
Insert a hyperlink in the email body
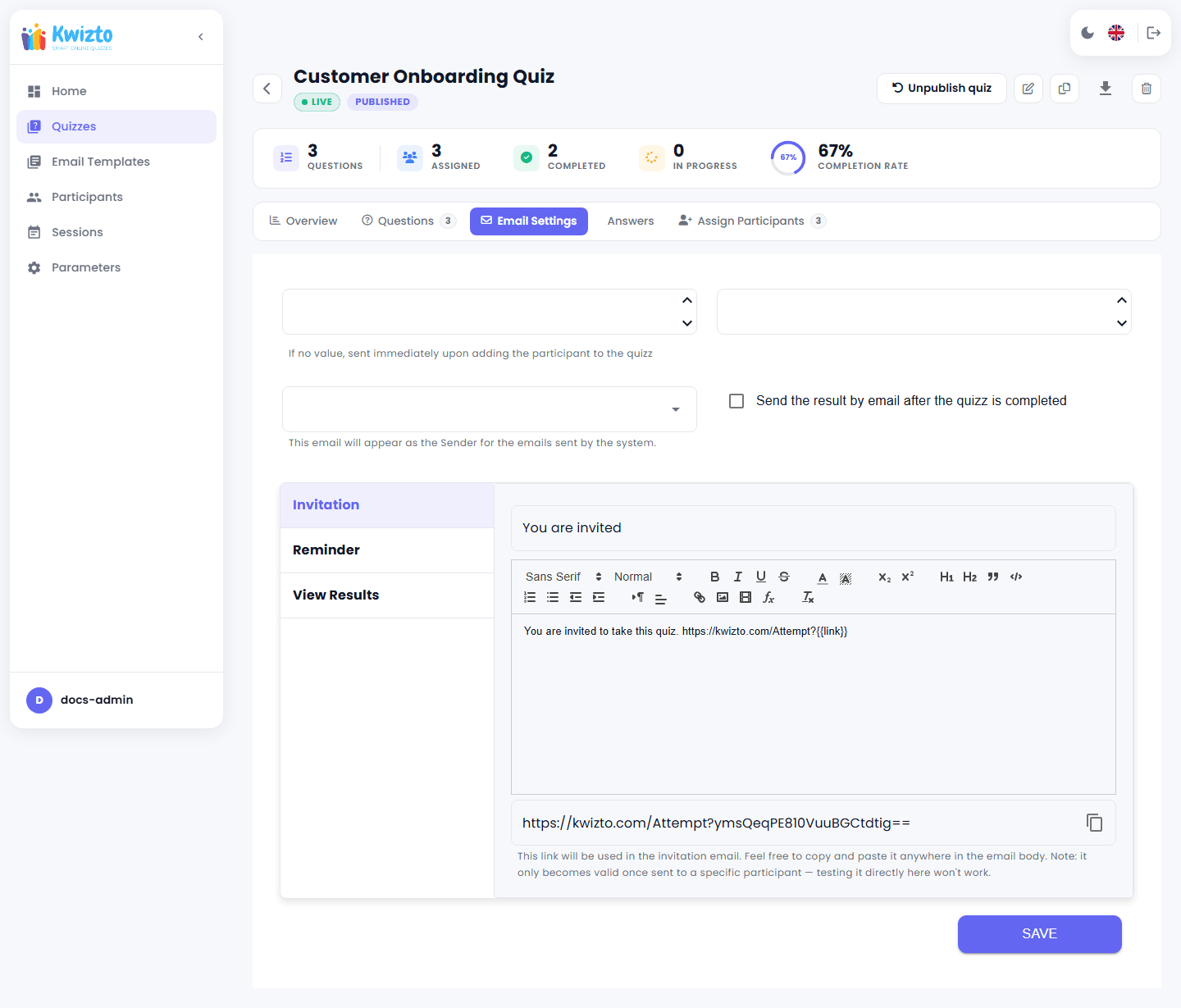[699, 597]
